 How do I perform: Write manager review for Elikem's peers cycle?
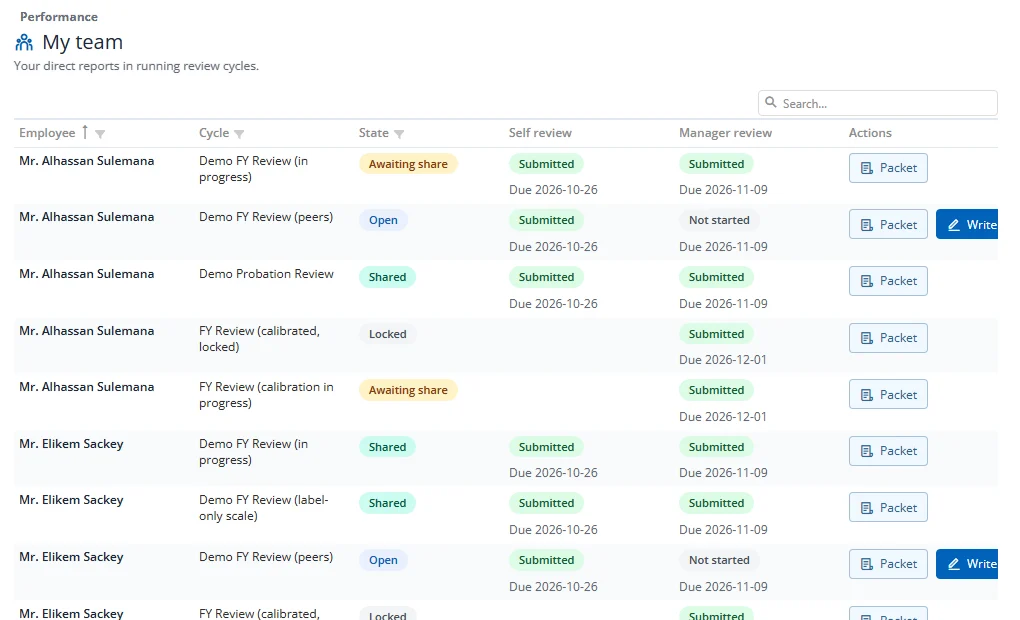[x=967, y=564]
